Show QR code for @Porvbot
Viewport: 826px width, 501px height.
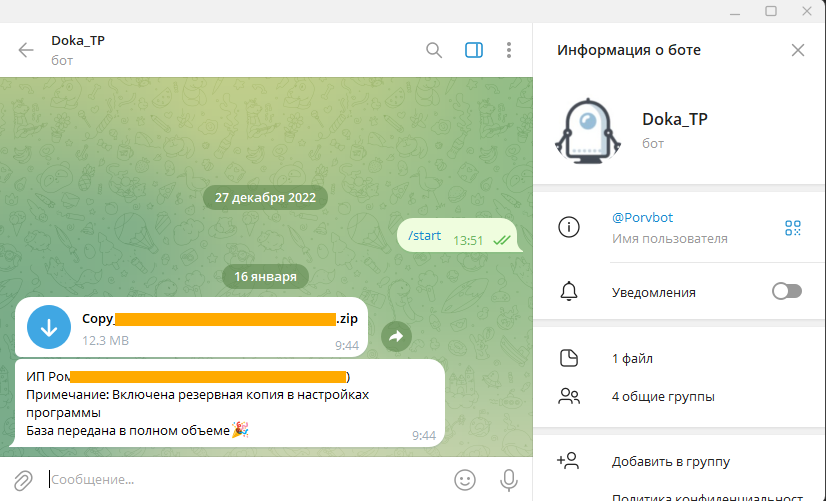(792, 228)
